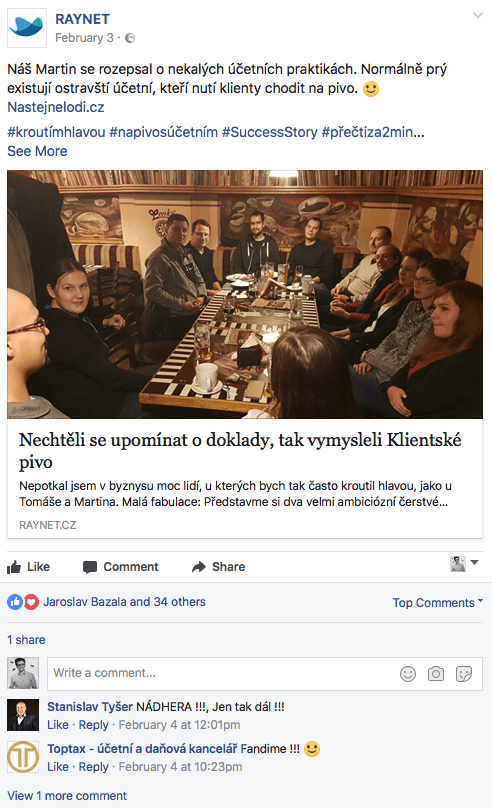Open the pub group photo thumbnail

point(245,294)
